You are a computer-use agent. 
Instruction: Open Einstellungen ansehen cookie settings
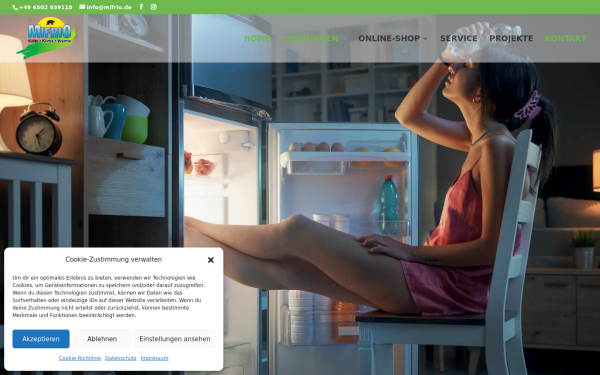tap(175, 339)
